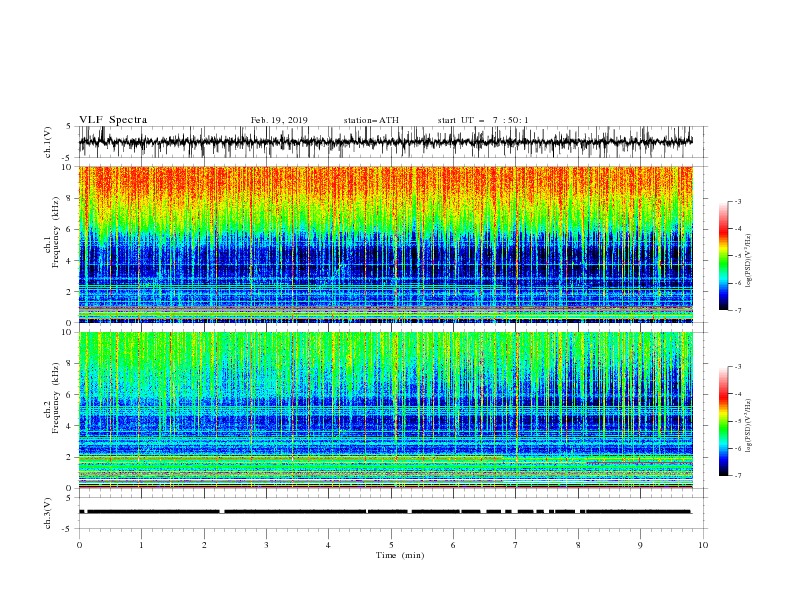
Task: Click the "station=ATH" header text
Action: pos(371,120)
